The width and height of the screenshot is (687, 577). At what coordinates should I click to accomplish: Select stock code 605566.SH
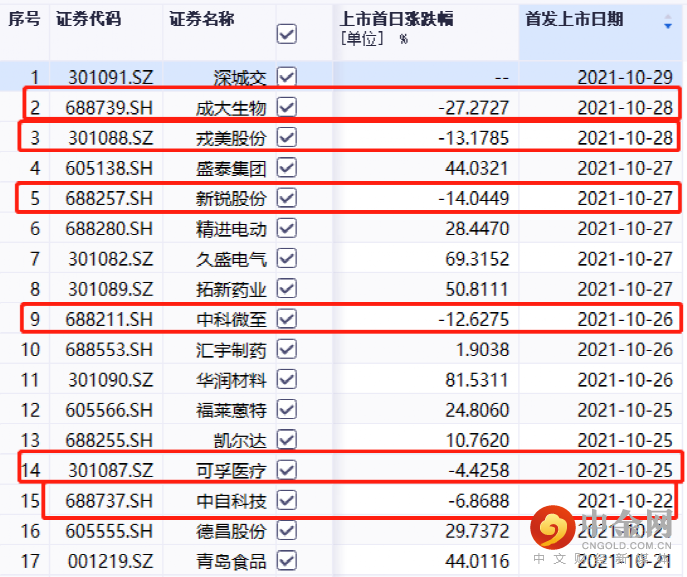[x=109, y=411]
